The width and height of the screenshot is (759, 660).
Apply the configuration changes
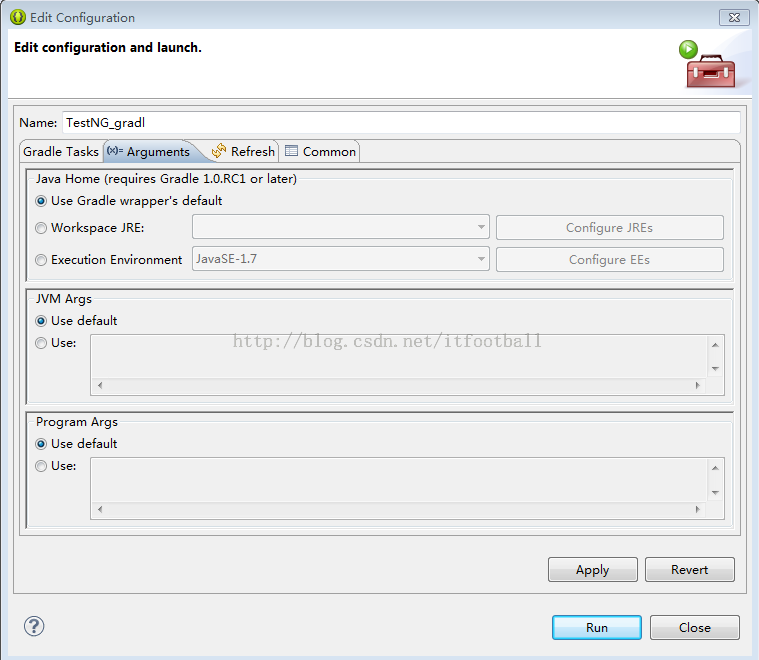tap(592, 569)
